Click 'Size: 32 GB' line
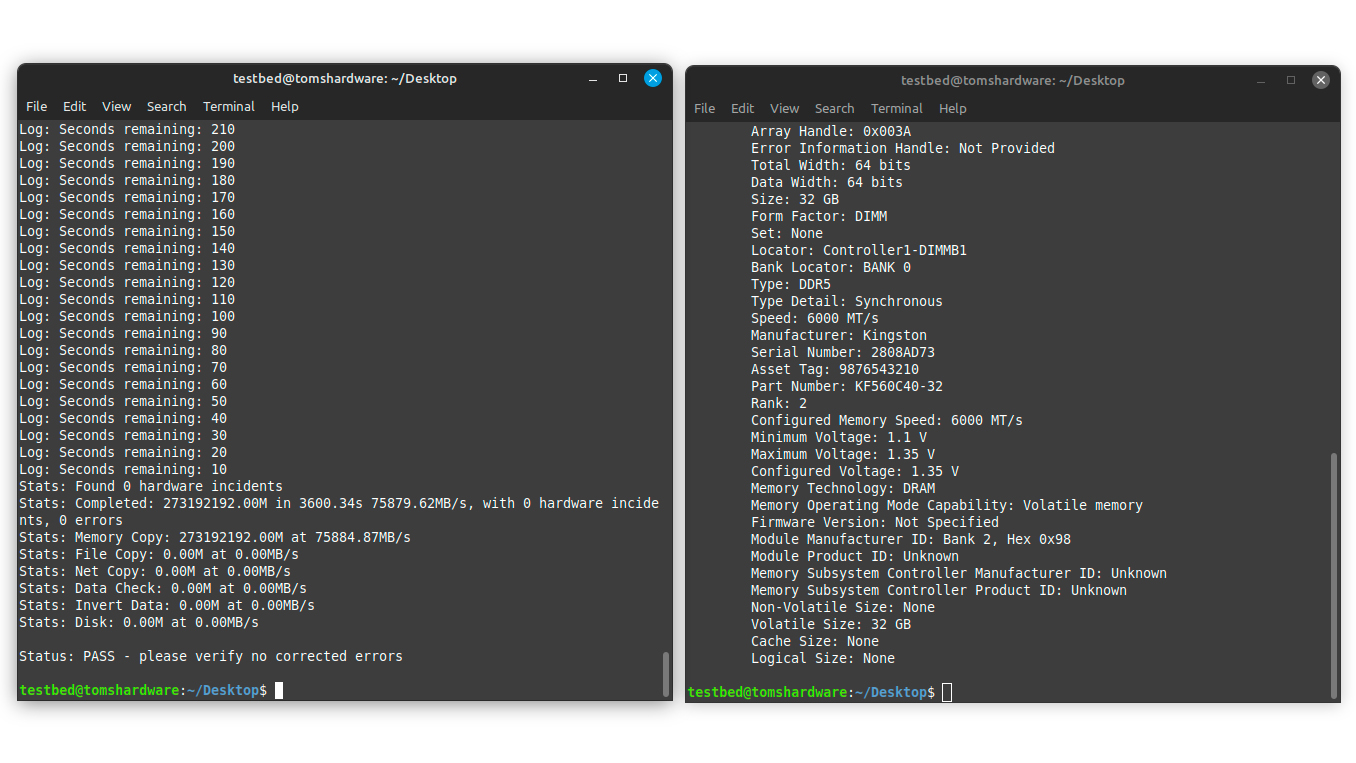This screenshot has height=763, width=1356. tap(795, 199)
